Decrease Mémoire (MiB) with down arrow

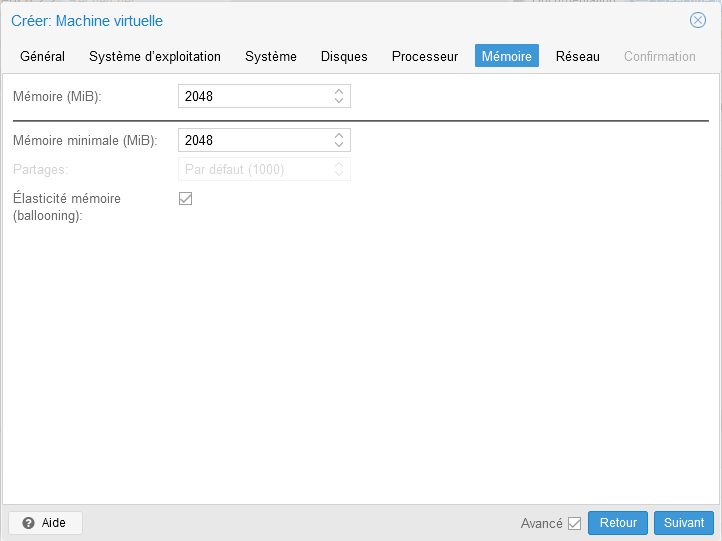[x=339, y=101]
